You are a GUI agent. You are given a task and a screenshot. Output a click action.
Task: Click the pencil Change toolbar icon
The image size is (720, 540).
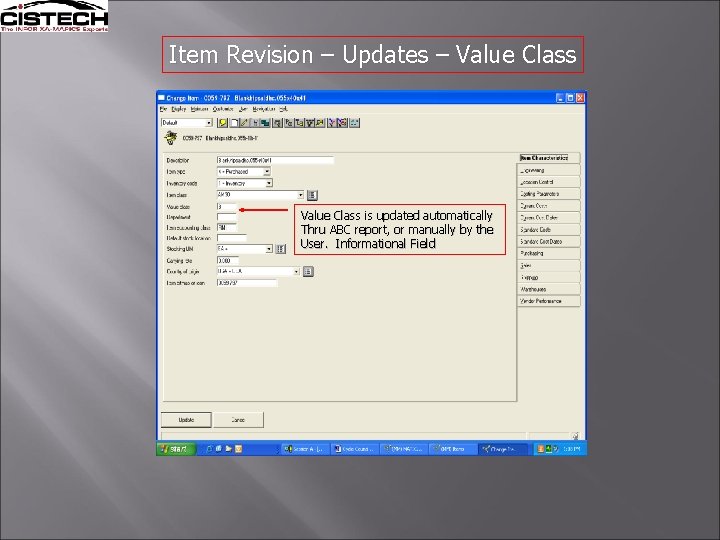click(244, 123)
